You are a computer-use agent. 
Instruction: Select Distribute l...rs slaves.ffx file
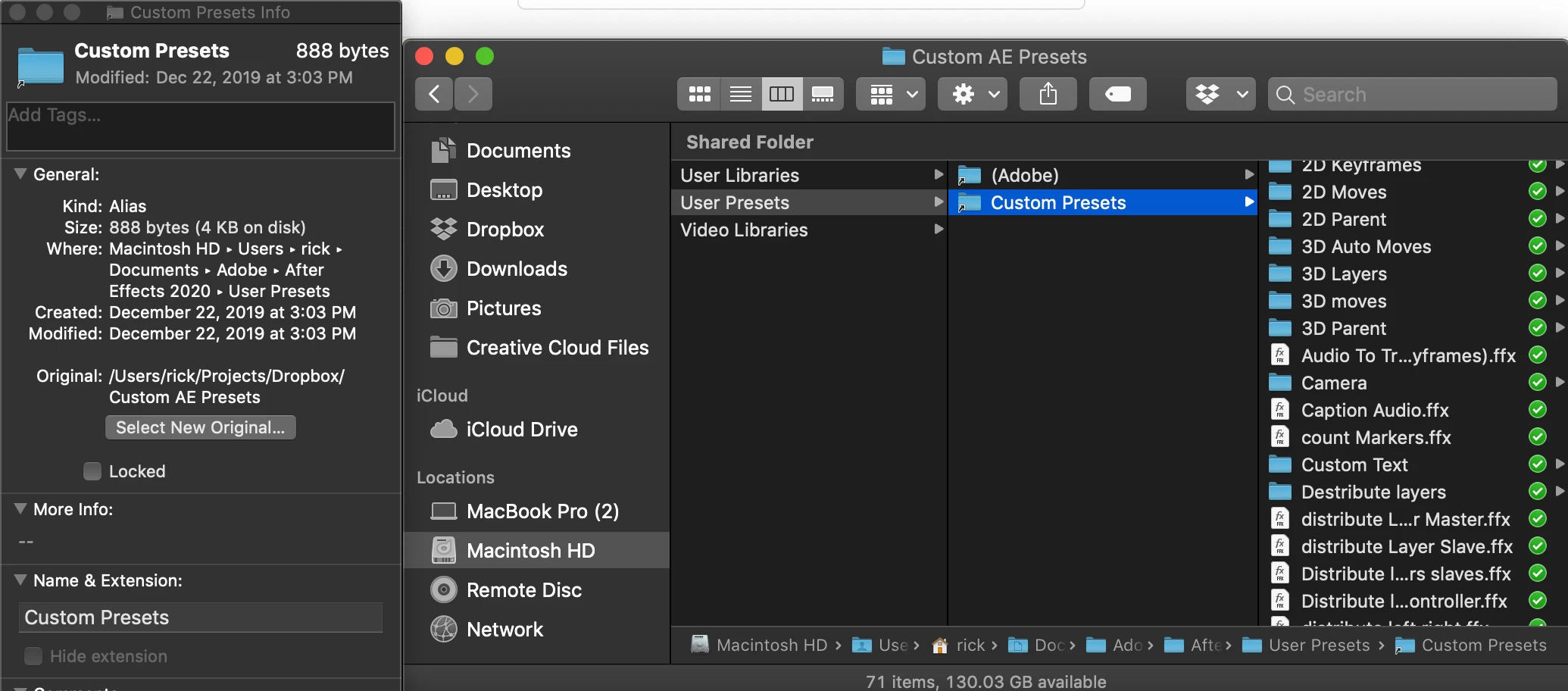(x=1413, y=574)
